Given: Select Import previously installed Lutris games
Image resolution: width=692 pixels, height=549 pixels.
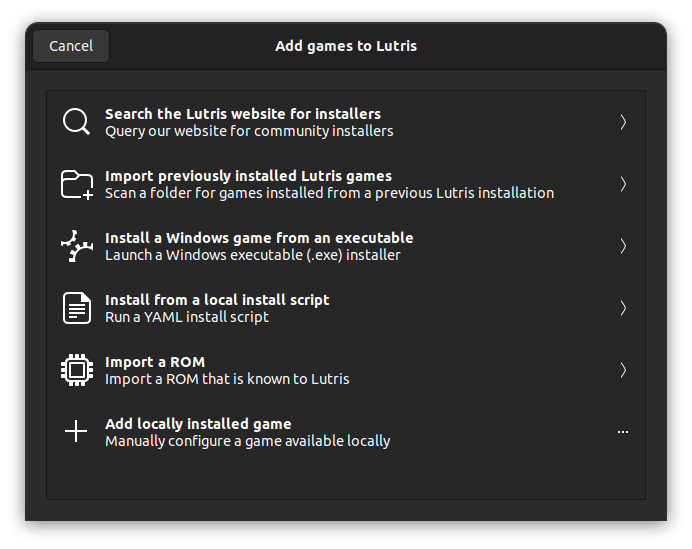Looking at the screenshot, I should point(248,176).
